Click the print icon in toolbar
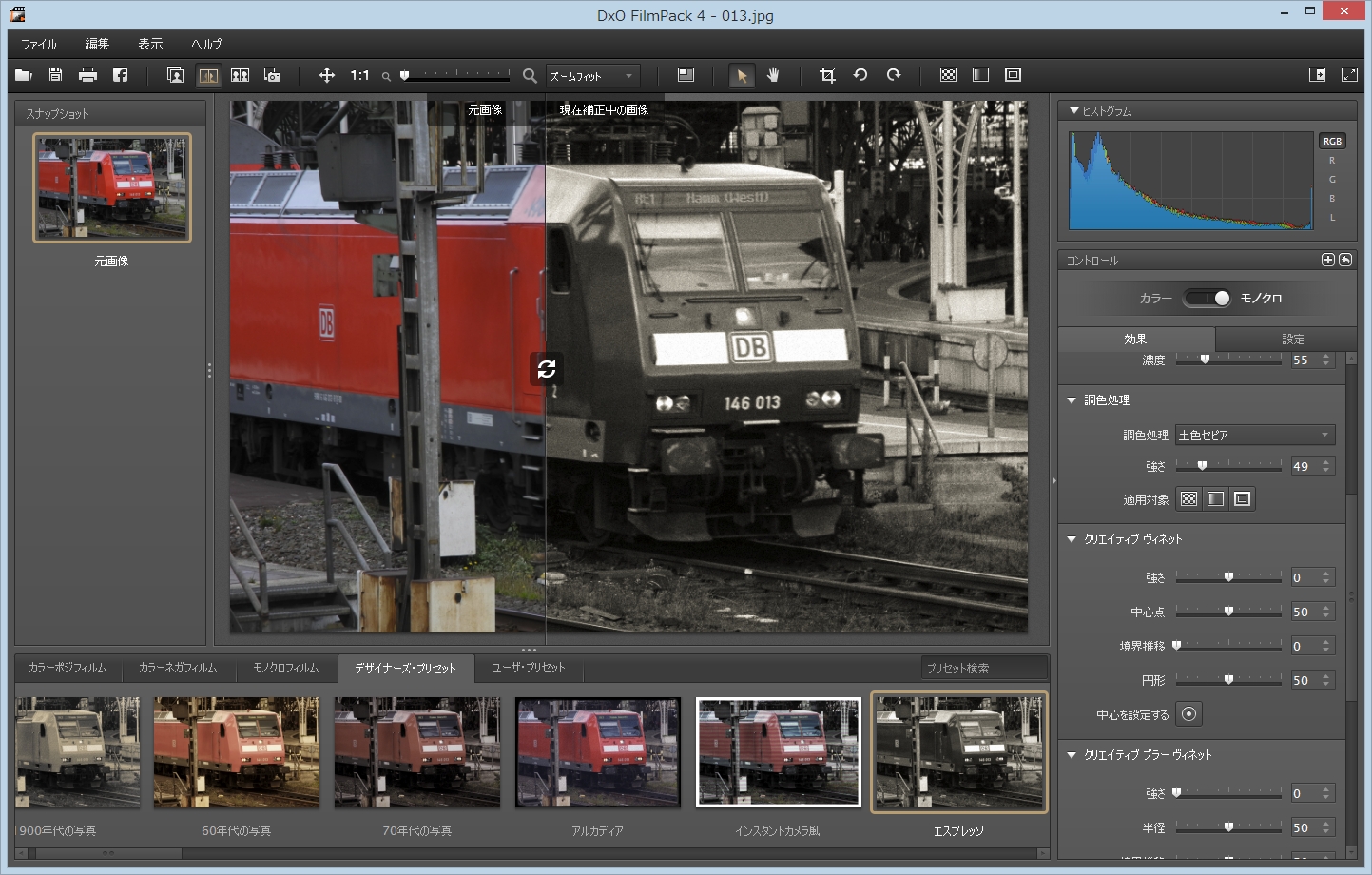Screen dimensions: 1372x875 (x=87, y=75)
